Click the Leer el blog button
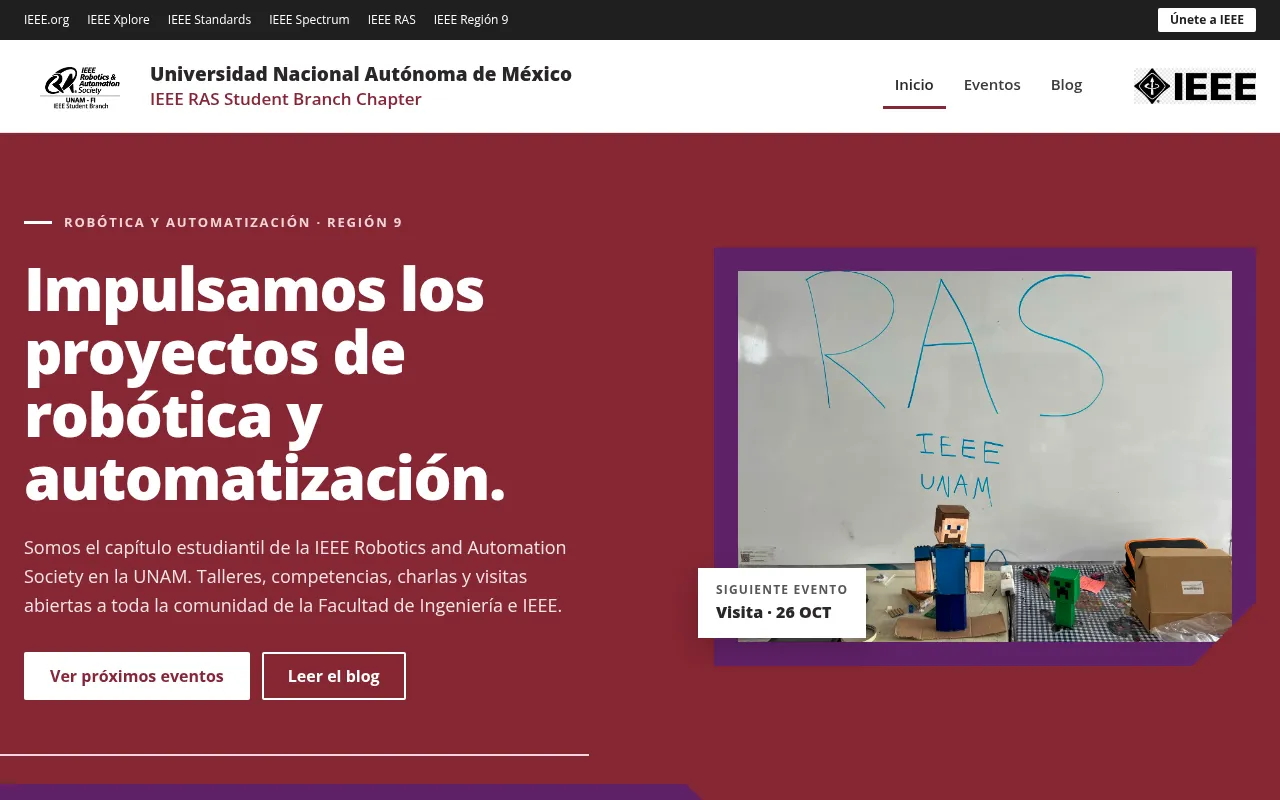This screenshot has height=800, width=1280. point(334,676)
